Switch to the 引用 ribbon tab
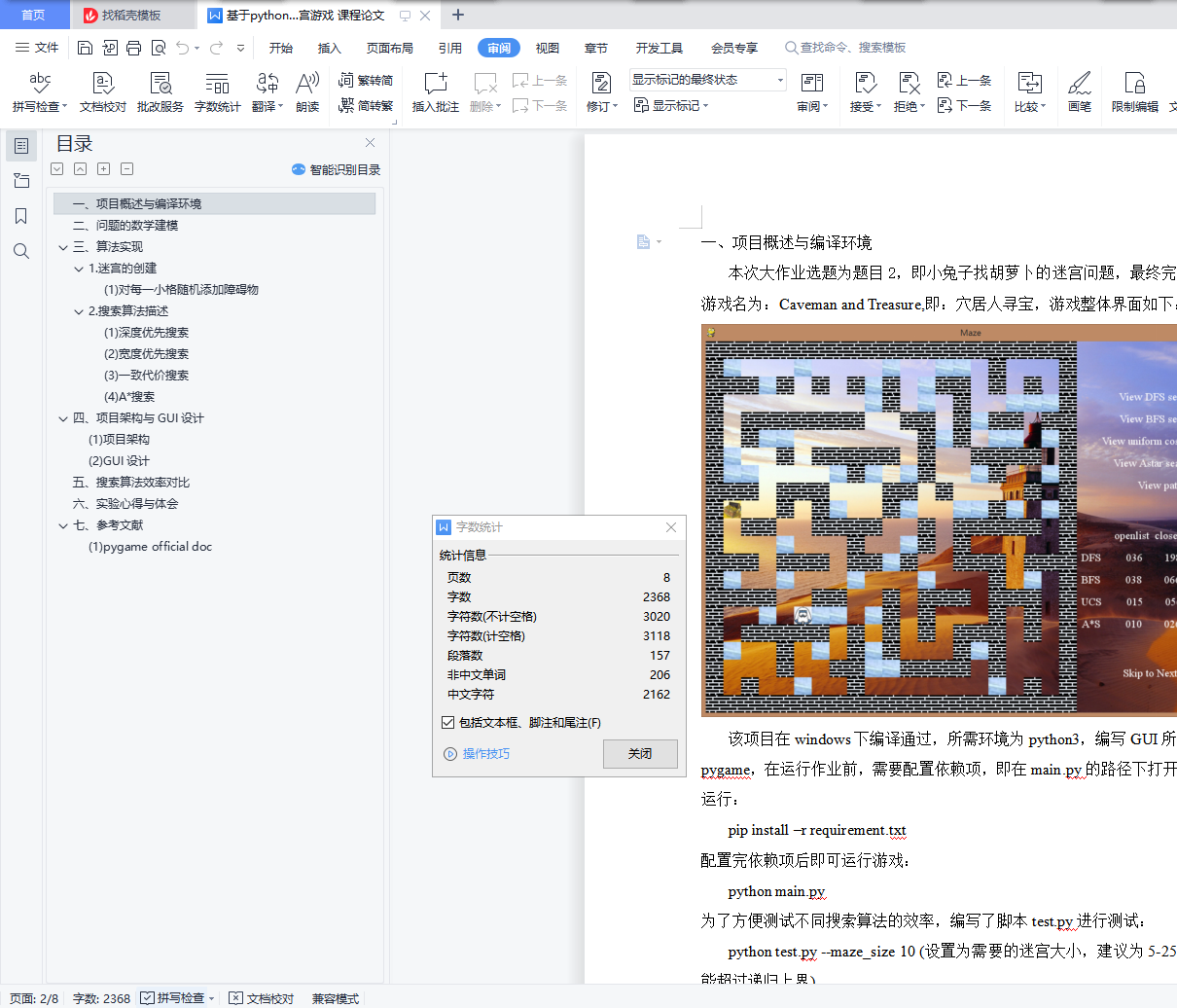Image resolution: width=1177 pixels, height=1008 pixels. (449, 48)
